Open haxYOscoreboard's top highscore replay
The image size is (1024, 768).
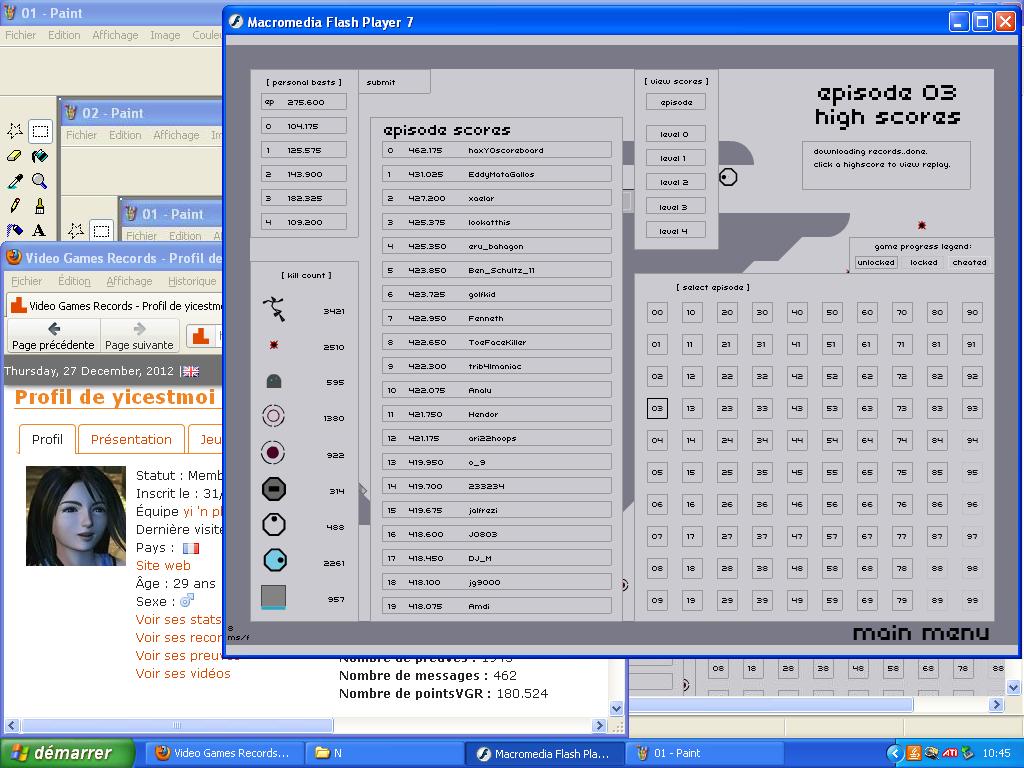coord(497,150)
